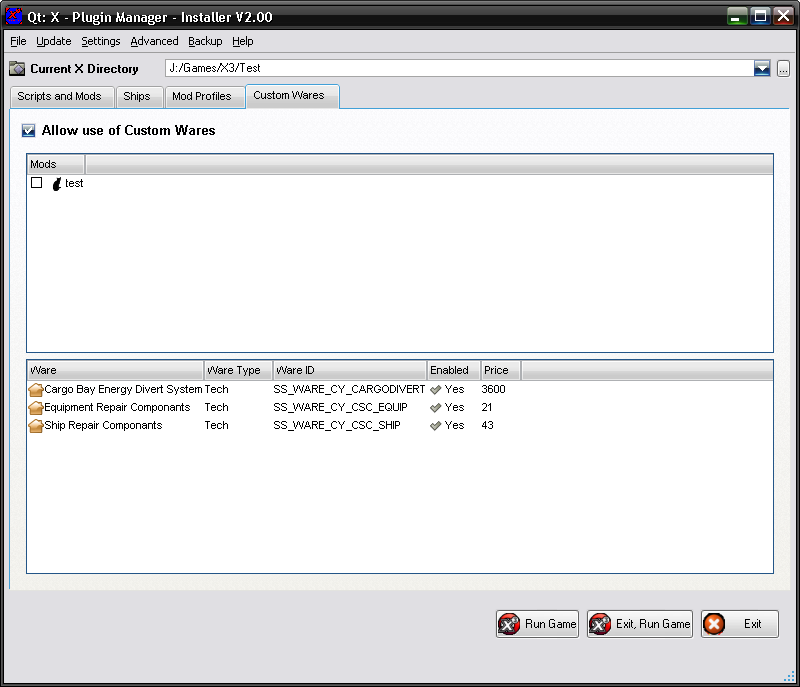Select Cargo Bay Energy Divert System row

click(x=400, y=390)
